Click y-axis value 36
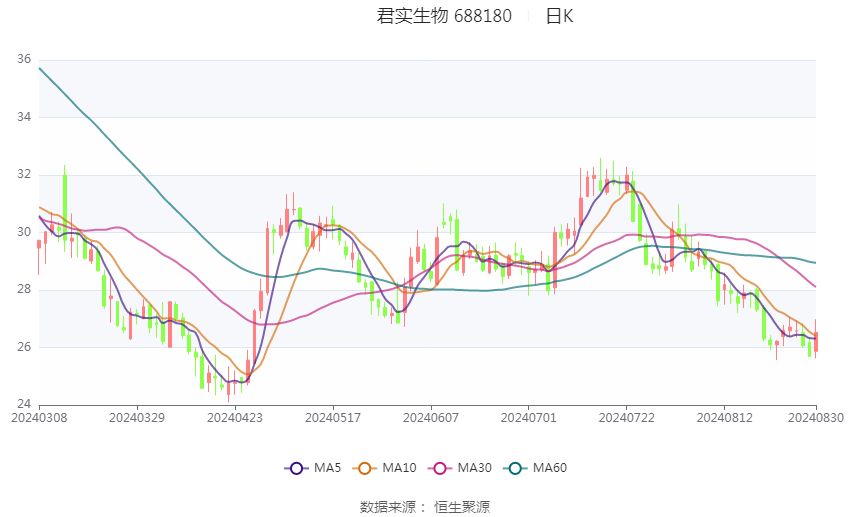 click(24, 59)
